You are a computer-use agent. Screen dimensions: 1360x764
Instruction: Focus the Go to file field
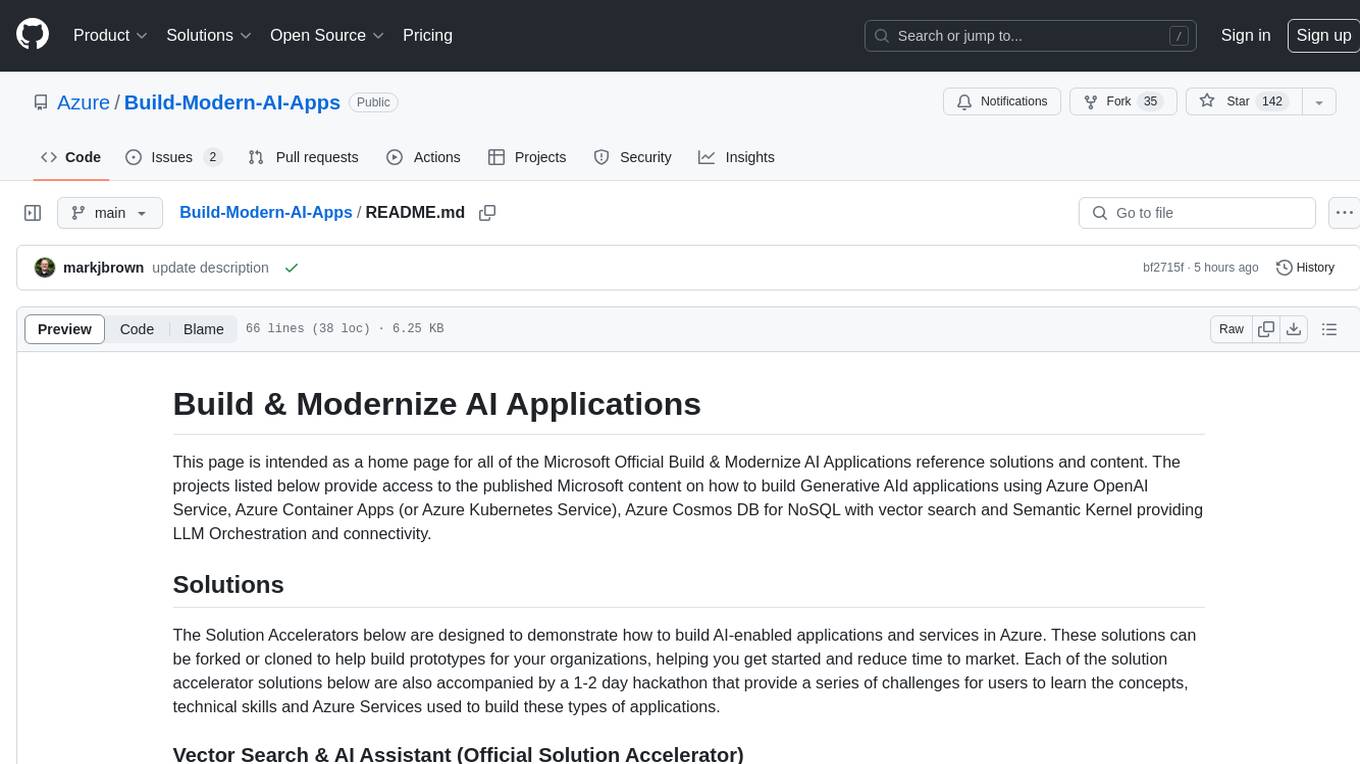click(x=1197, y=213)
